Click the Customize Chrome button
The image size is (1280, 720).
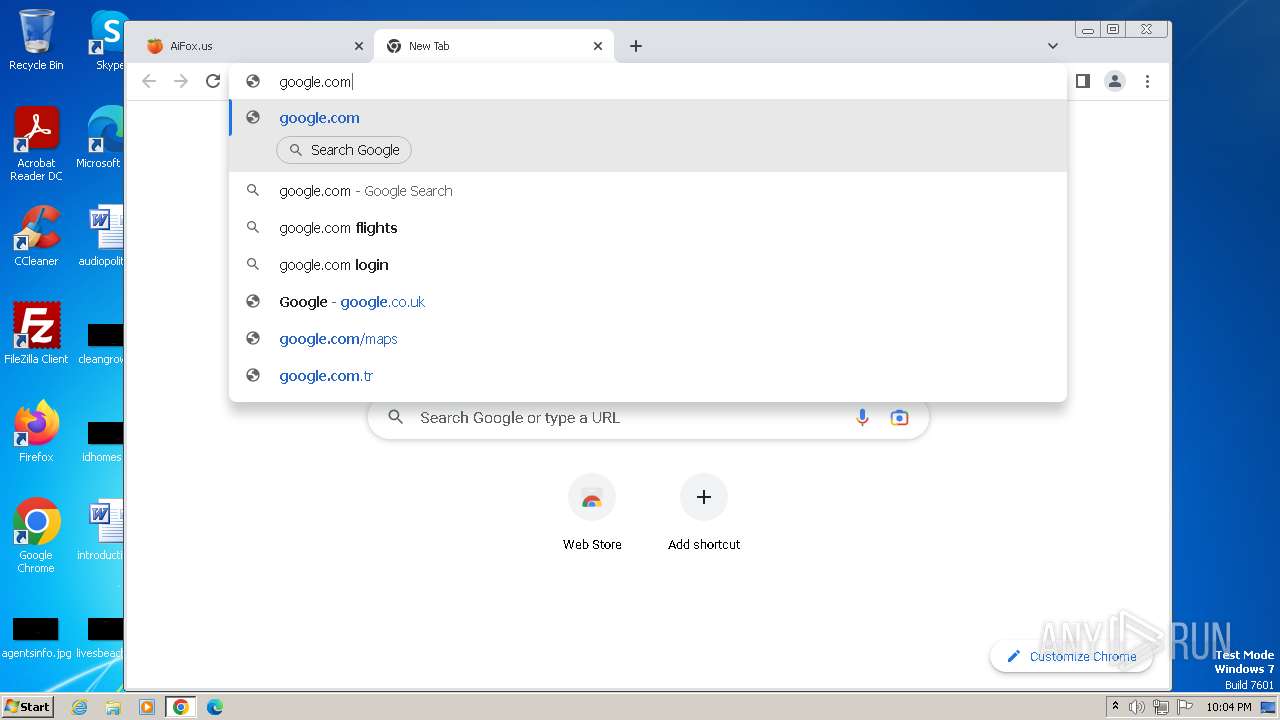(x=1071, y=656)
